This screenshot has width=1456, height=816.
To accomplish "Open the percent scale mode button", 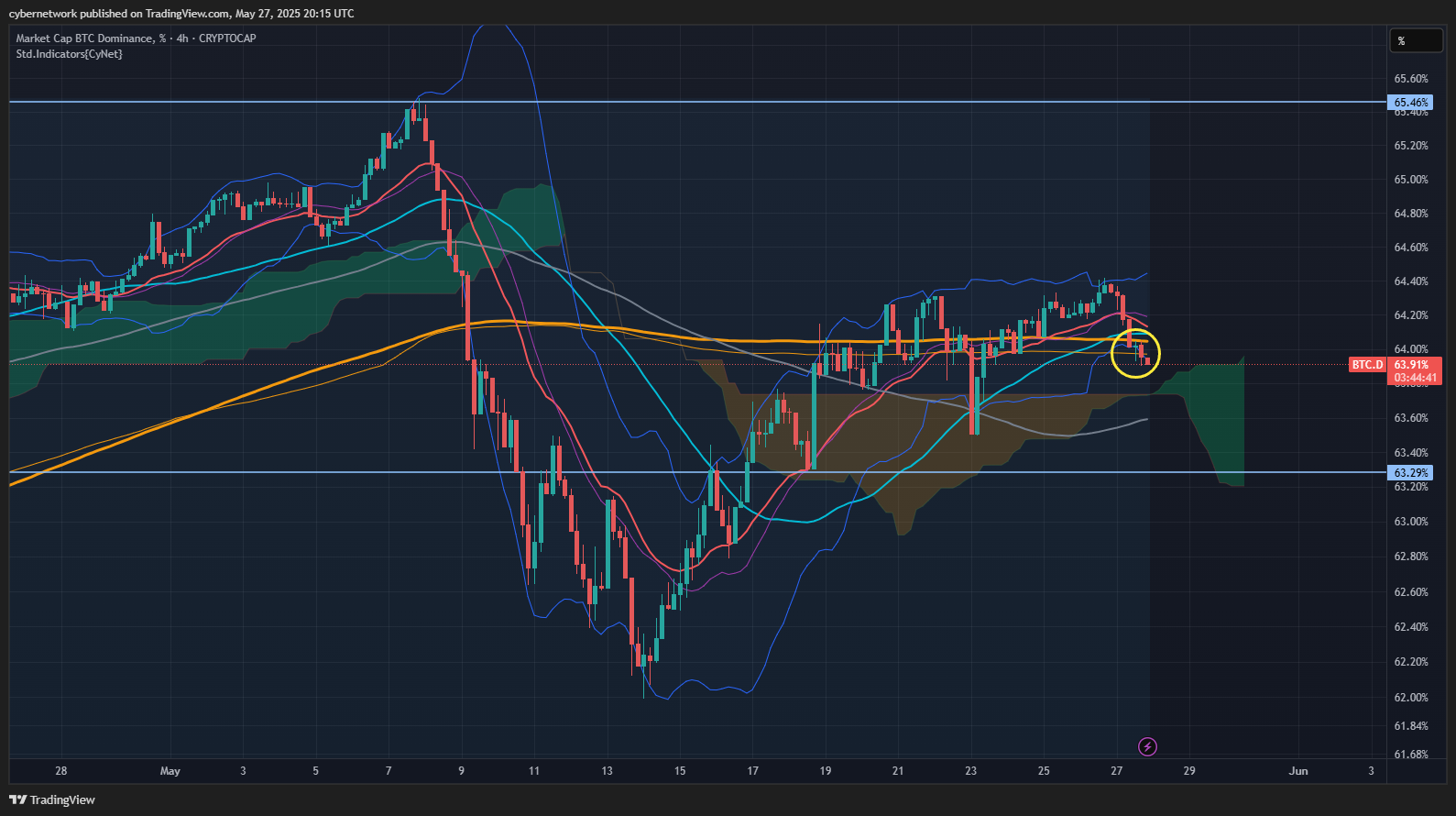I will coord(1417,40).
